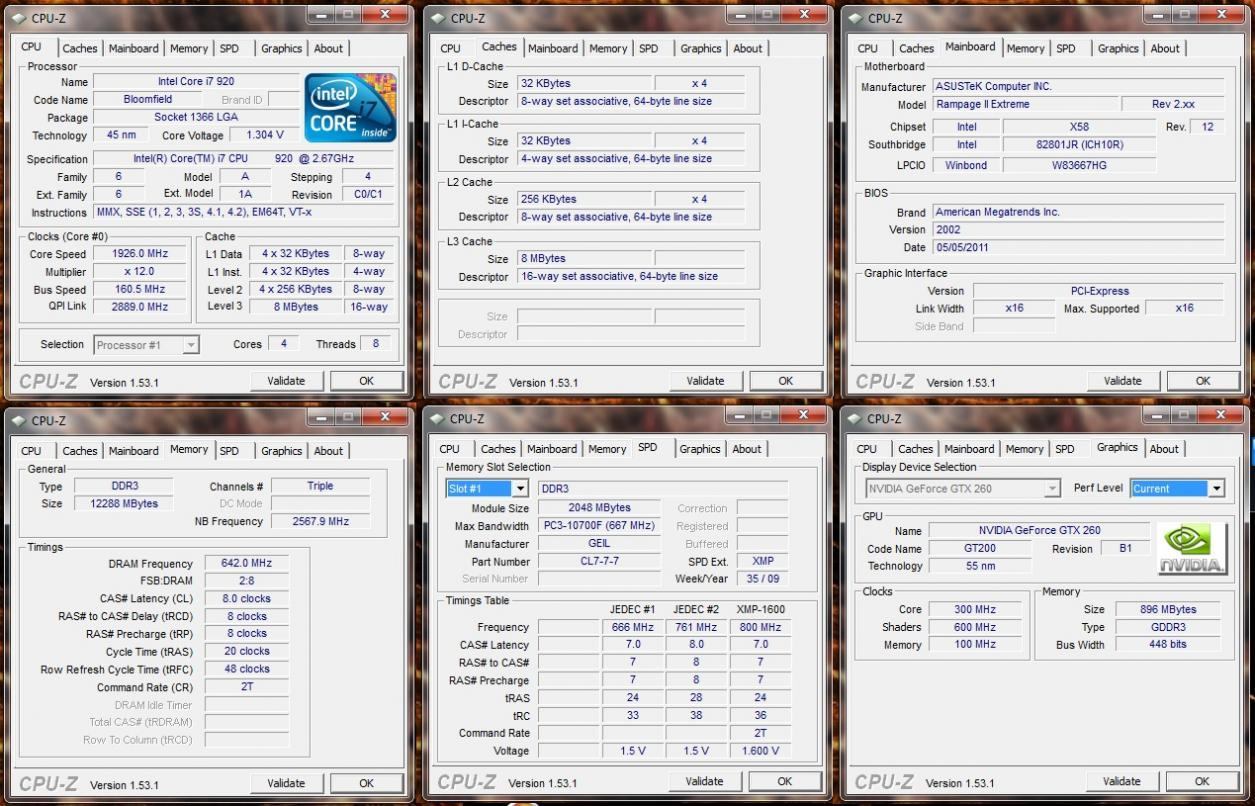Click the Intel Core i7 920 name field
This screenshot has height=806, width=1255.
197,82
